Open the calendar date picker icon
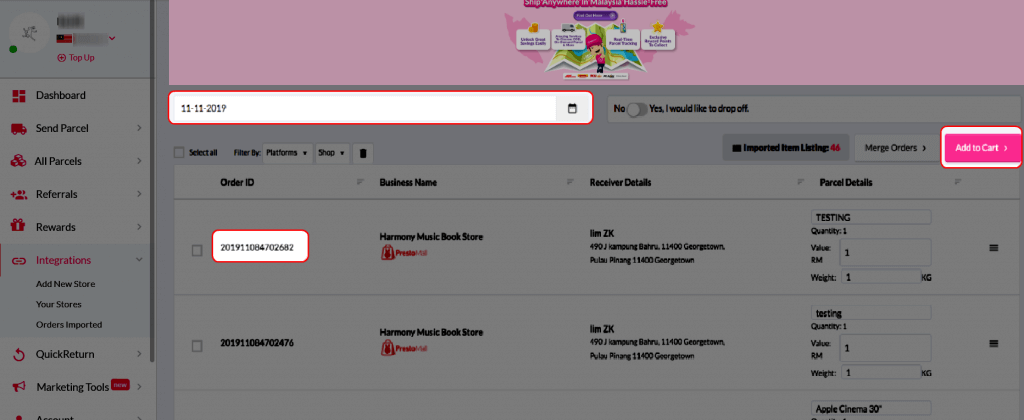The width and height of the screenshot is (1024, 420). 572,109
